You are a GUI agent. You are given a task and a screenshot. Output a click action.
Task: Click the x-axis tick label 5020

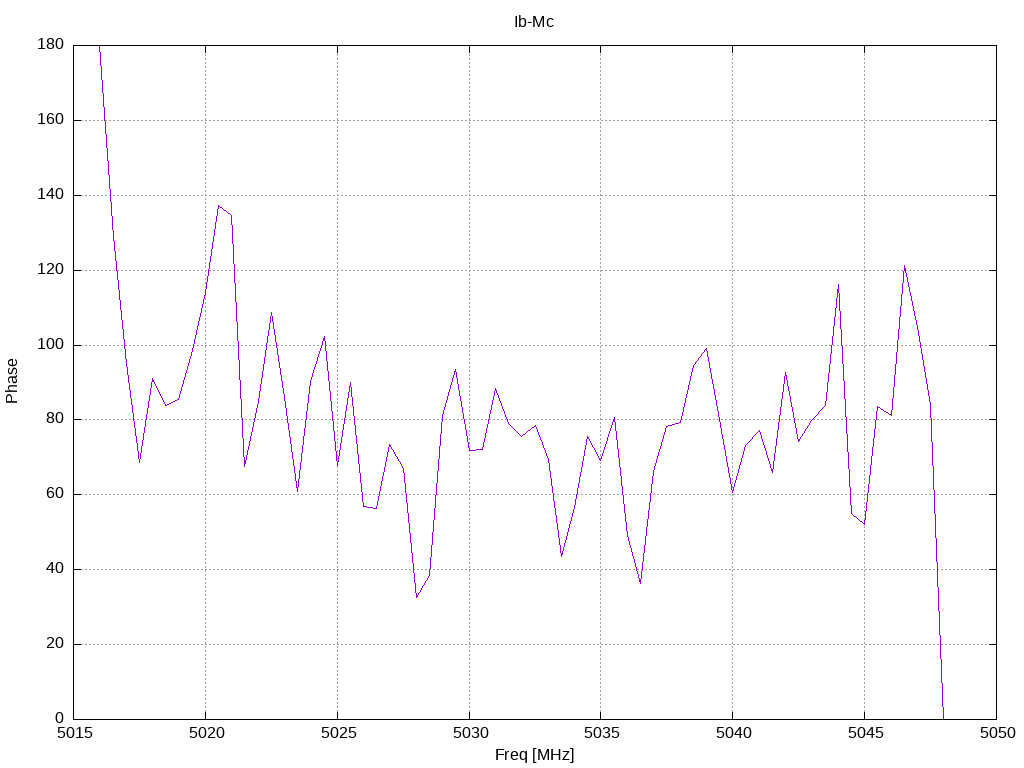(x=206, y=733)
